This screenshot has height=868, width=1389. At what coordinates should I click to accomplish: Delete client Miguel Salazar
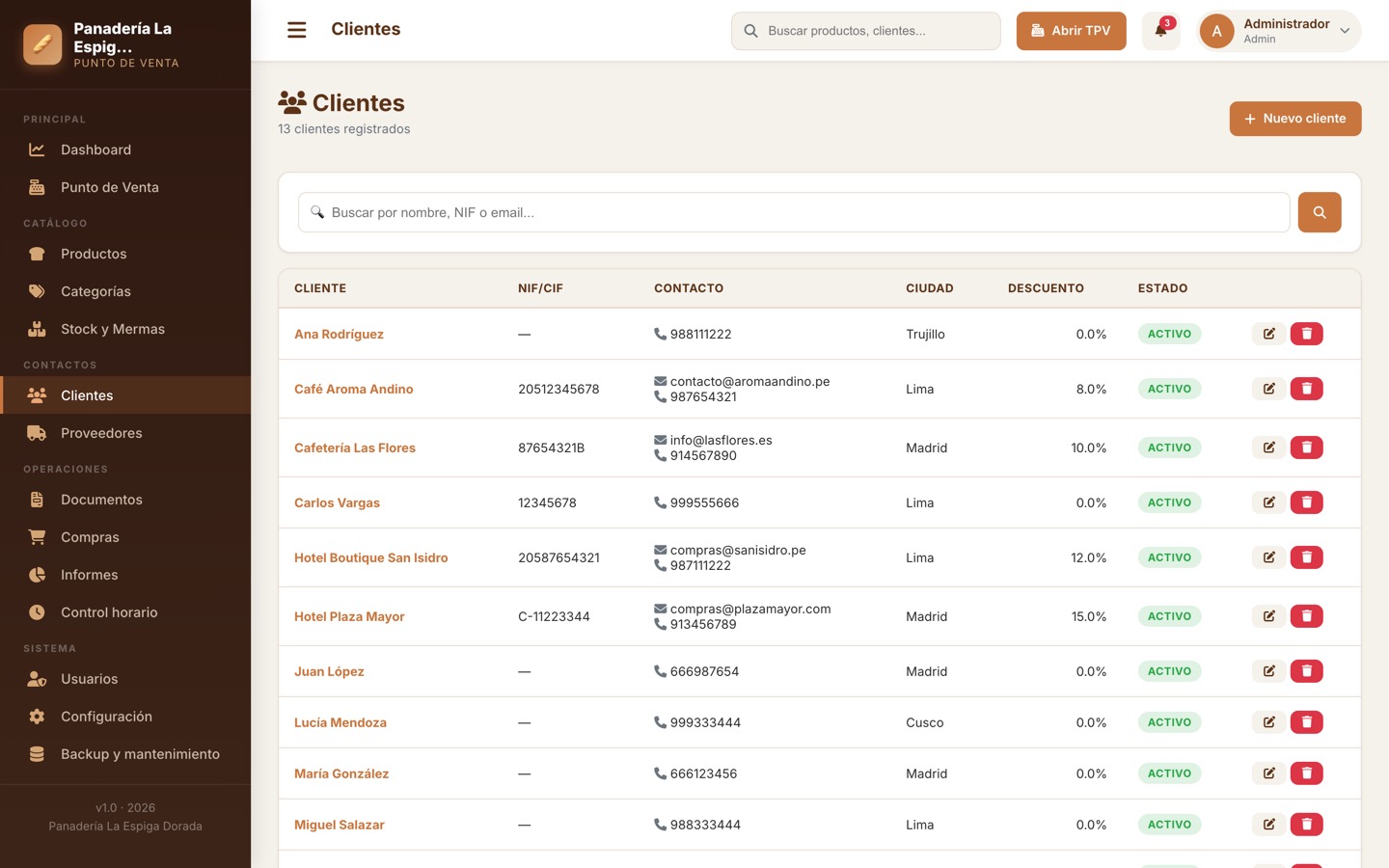click(x=1306, y=825)
